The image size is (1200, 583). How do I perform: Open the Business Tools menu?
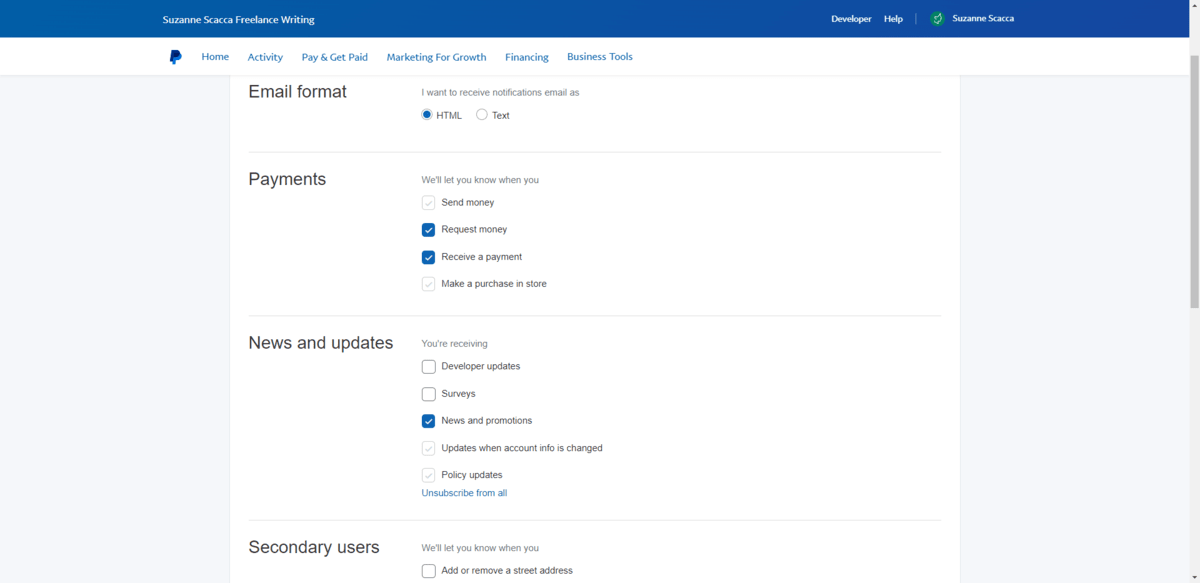point(600,57)
